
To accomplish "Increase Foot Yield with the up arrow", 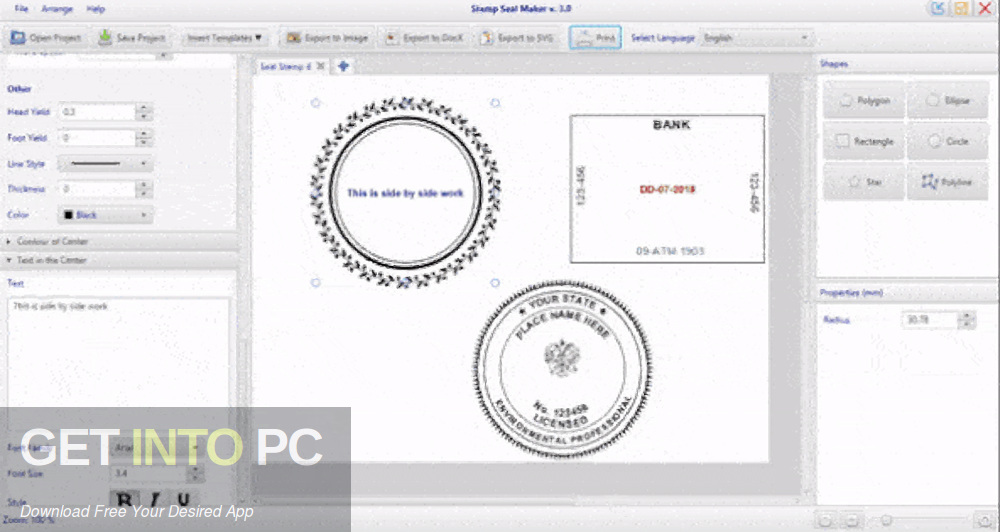I will coord(144,134).
